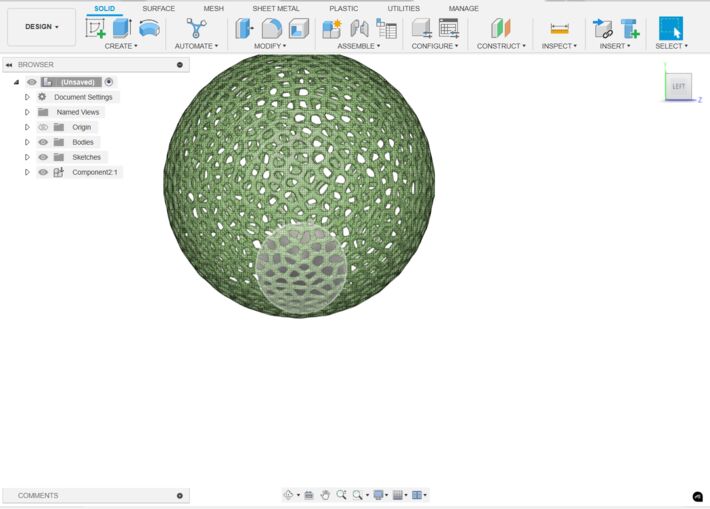Select the Joint tool icon
Viewport: 710px width, 509px height.
(360, 29)
